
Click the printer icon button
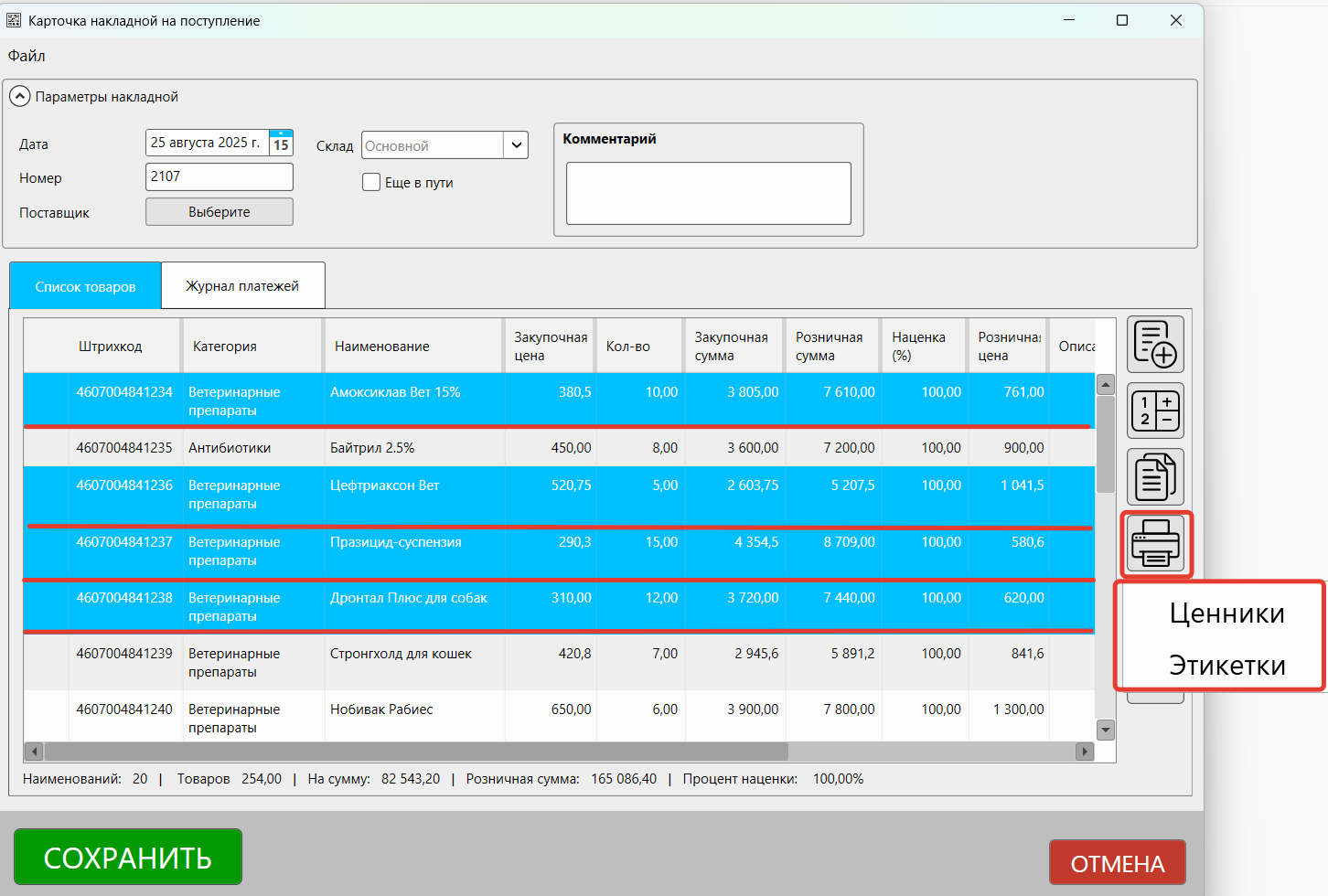click(x=1156, y=543)
